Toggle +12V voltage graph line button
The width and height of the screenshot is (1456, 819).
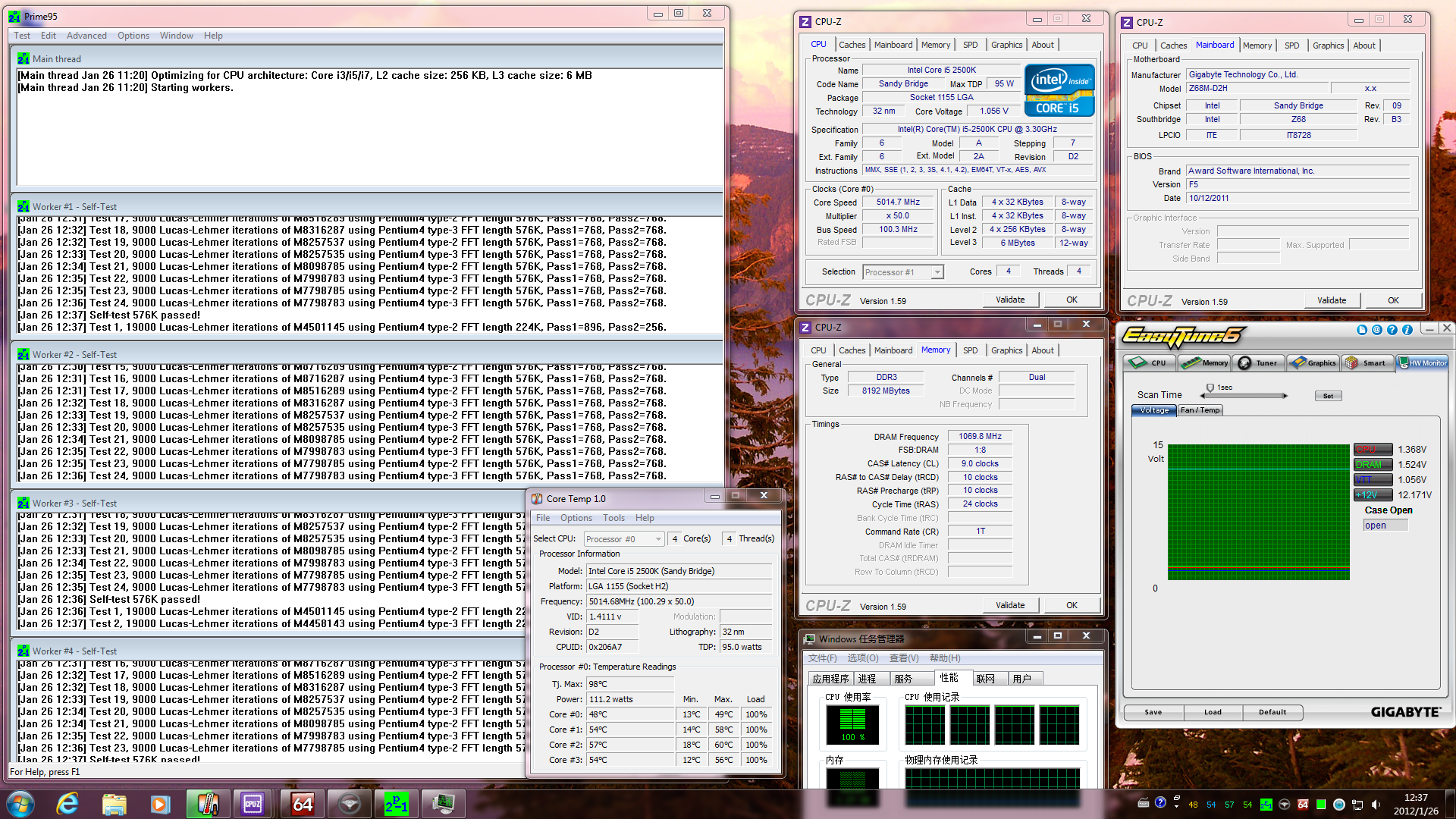[1373, 495]
